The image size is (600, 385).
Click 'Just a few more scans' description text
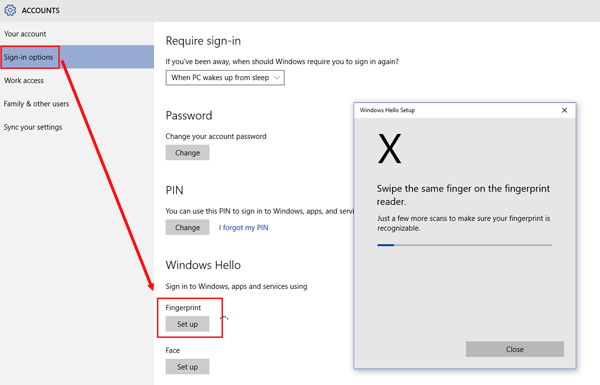[x=463, y=223]
